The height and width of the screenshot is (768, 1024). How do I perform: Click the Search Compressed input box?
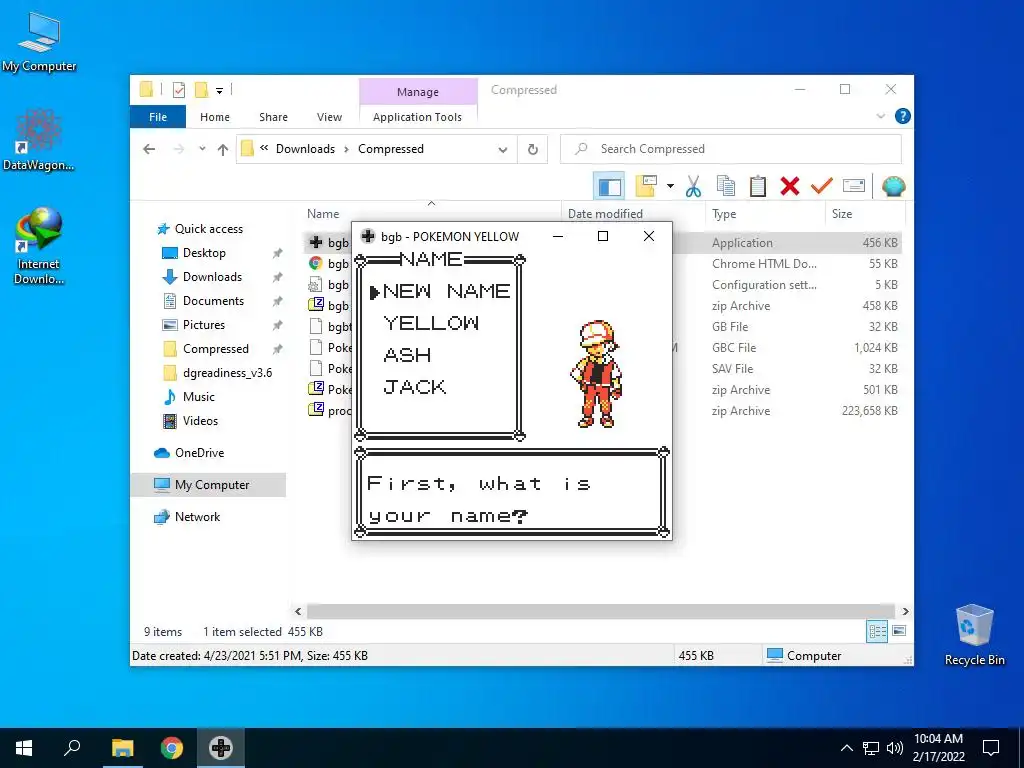731,149
